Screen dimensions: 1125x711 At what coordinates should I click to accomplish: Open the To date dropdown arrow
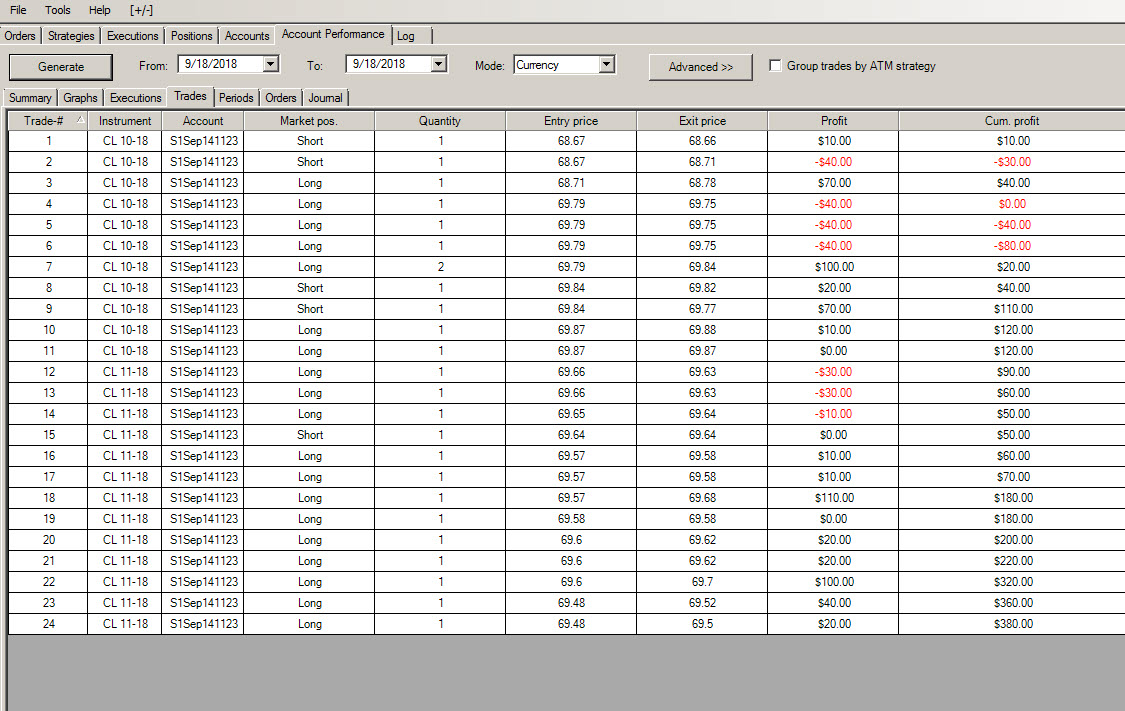(x=438, y=64)
